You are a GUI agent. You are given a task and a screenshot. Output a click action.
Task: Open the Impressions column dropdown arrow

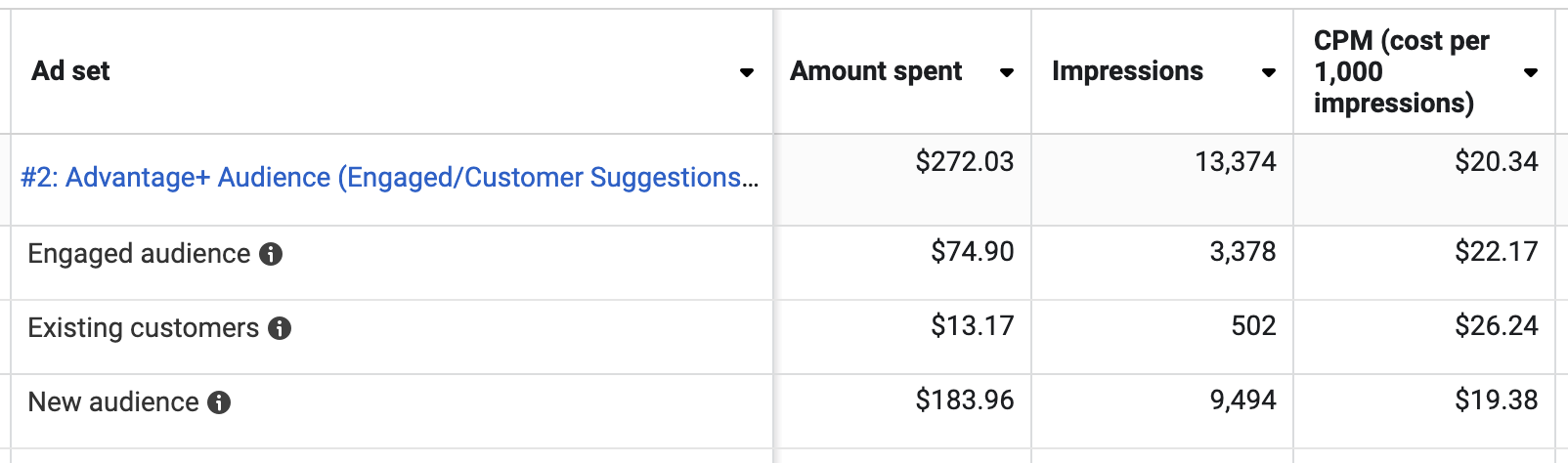coord(1269,72)
